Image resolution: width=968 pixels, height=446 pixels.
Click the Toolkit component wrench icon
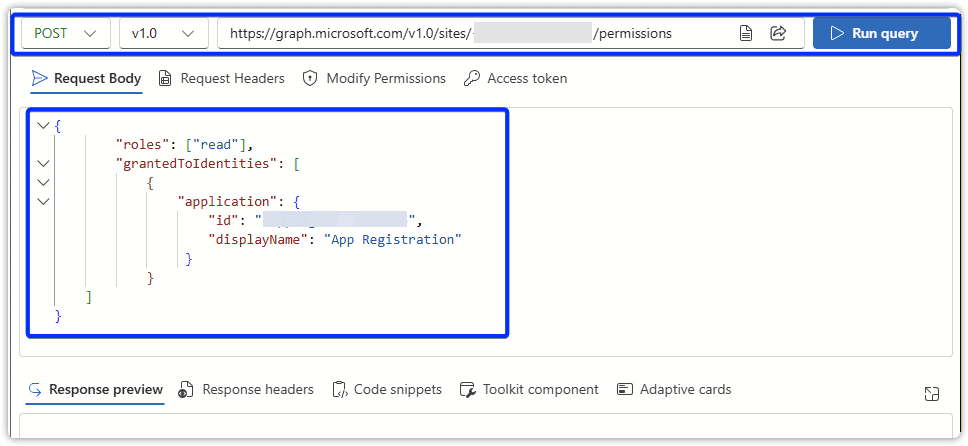pyautogui.click(x=467, y=390)
